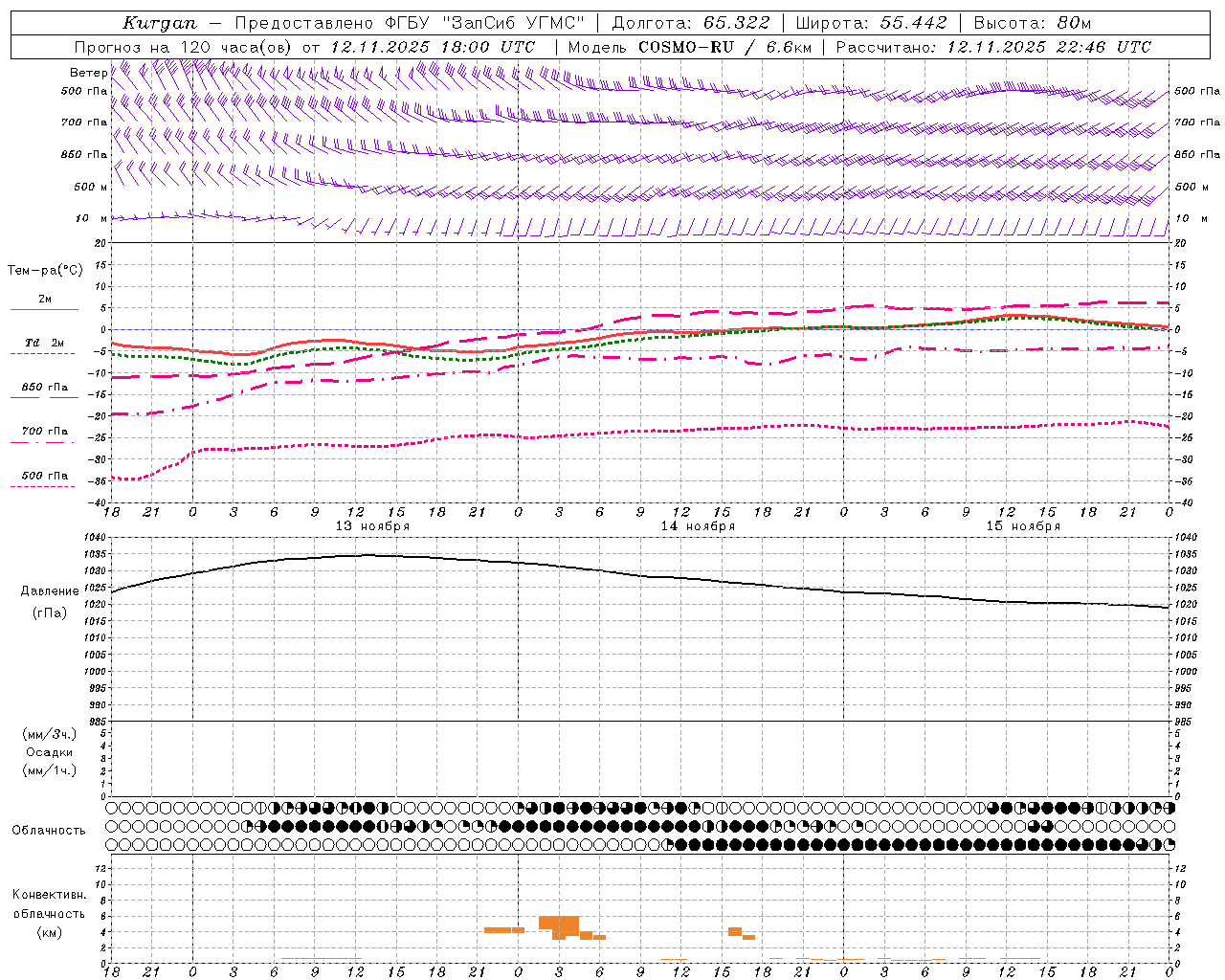Click the "(мм/3ч.)" precipitation unit label
The image size is (1225, 980).
pos(49,734)
